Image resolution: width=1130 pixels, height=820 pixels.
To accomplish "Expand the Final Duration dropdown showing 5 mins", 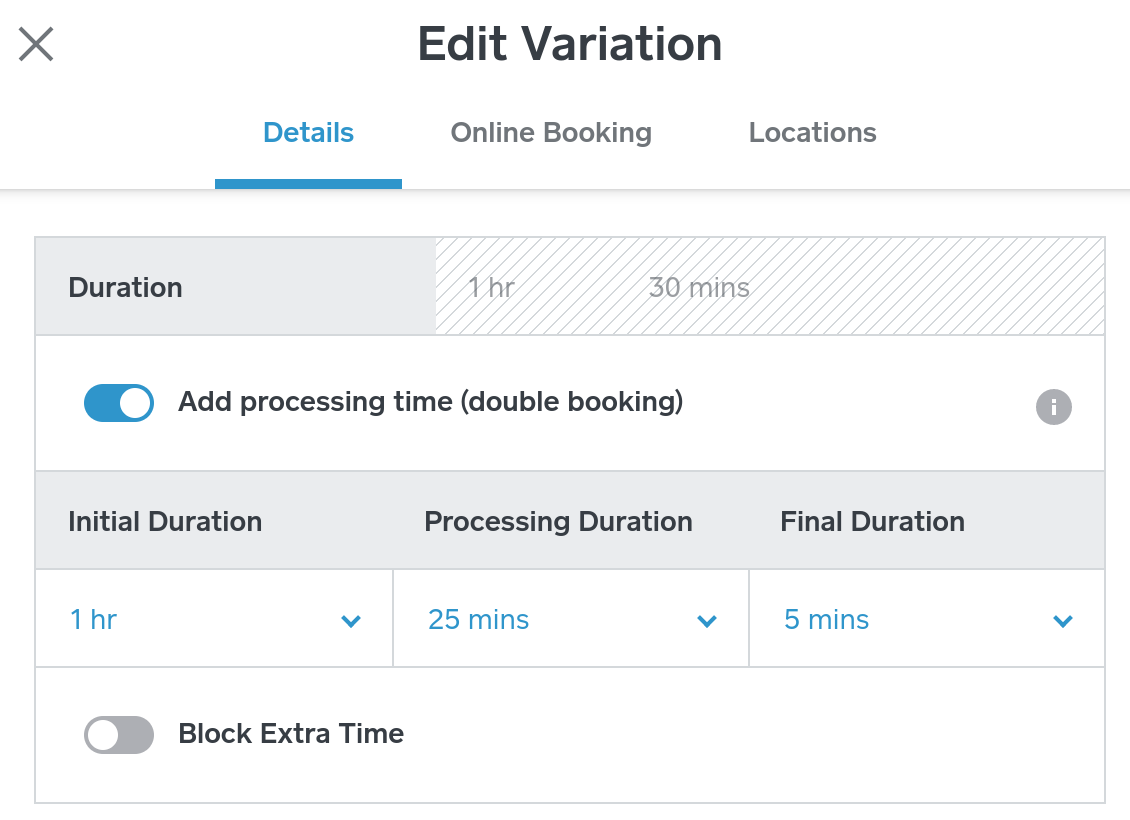I will [927, 620].
